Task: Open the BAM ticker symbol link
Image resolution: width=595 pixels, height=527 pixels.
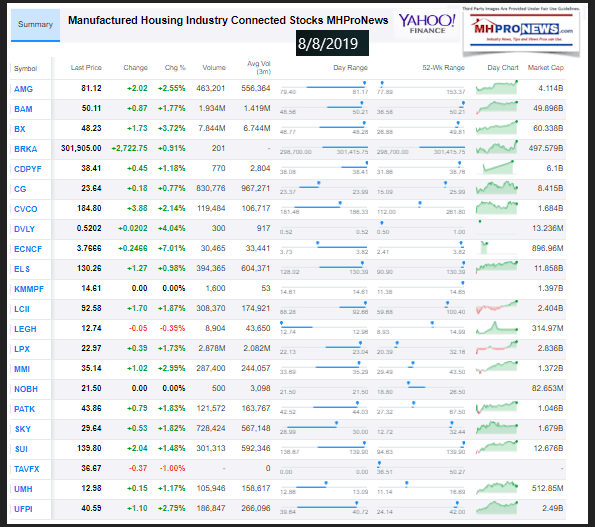Action: coord(23,109)
